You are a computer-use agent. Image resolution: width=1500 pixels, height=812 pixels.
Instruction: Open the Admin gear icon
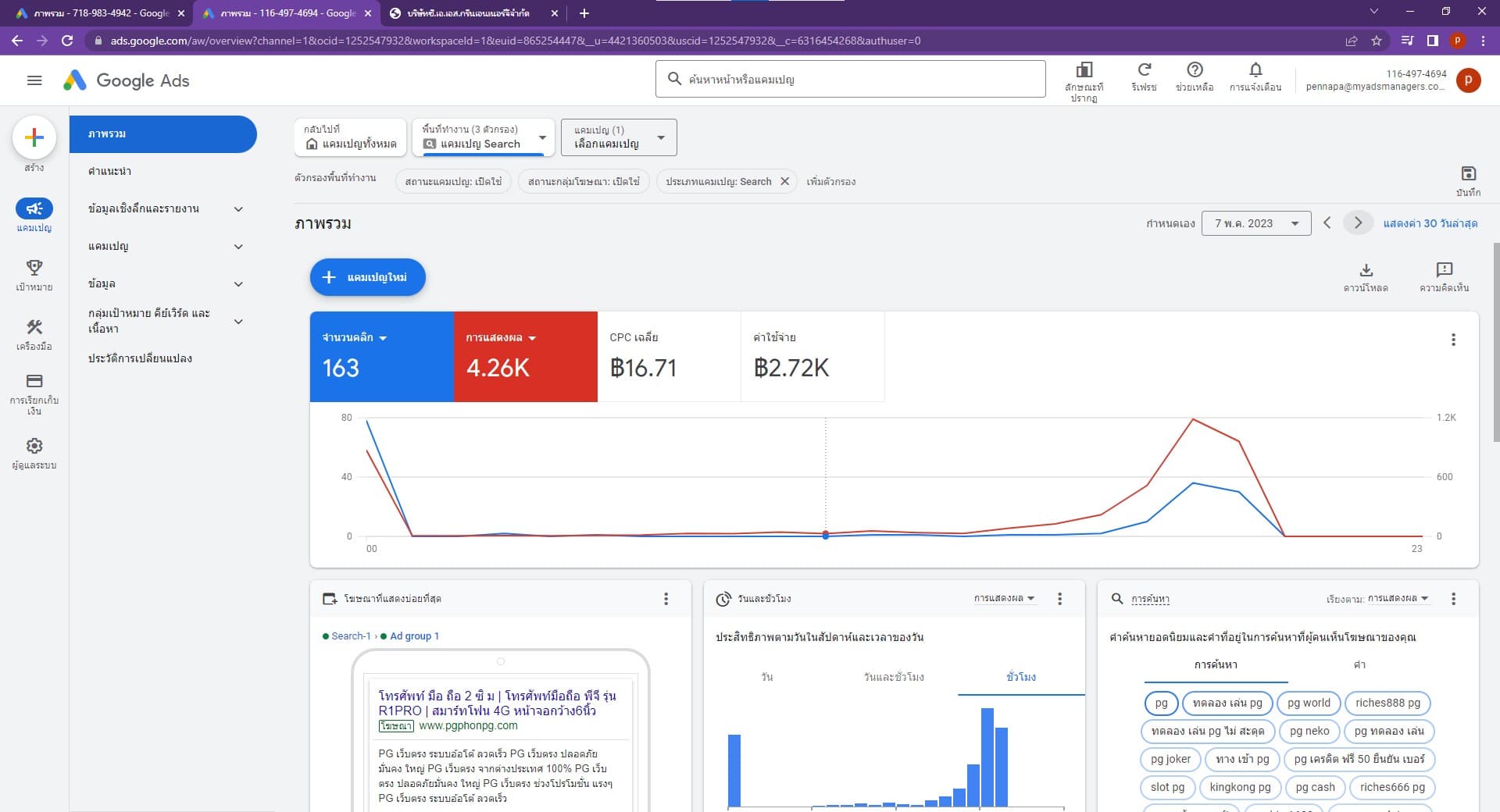34,446
